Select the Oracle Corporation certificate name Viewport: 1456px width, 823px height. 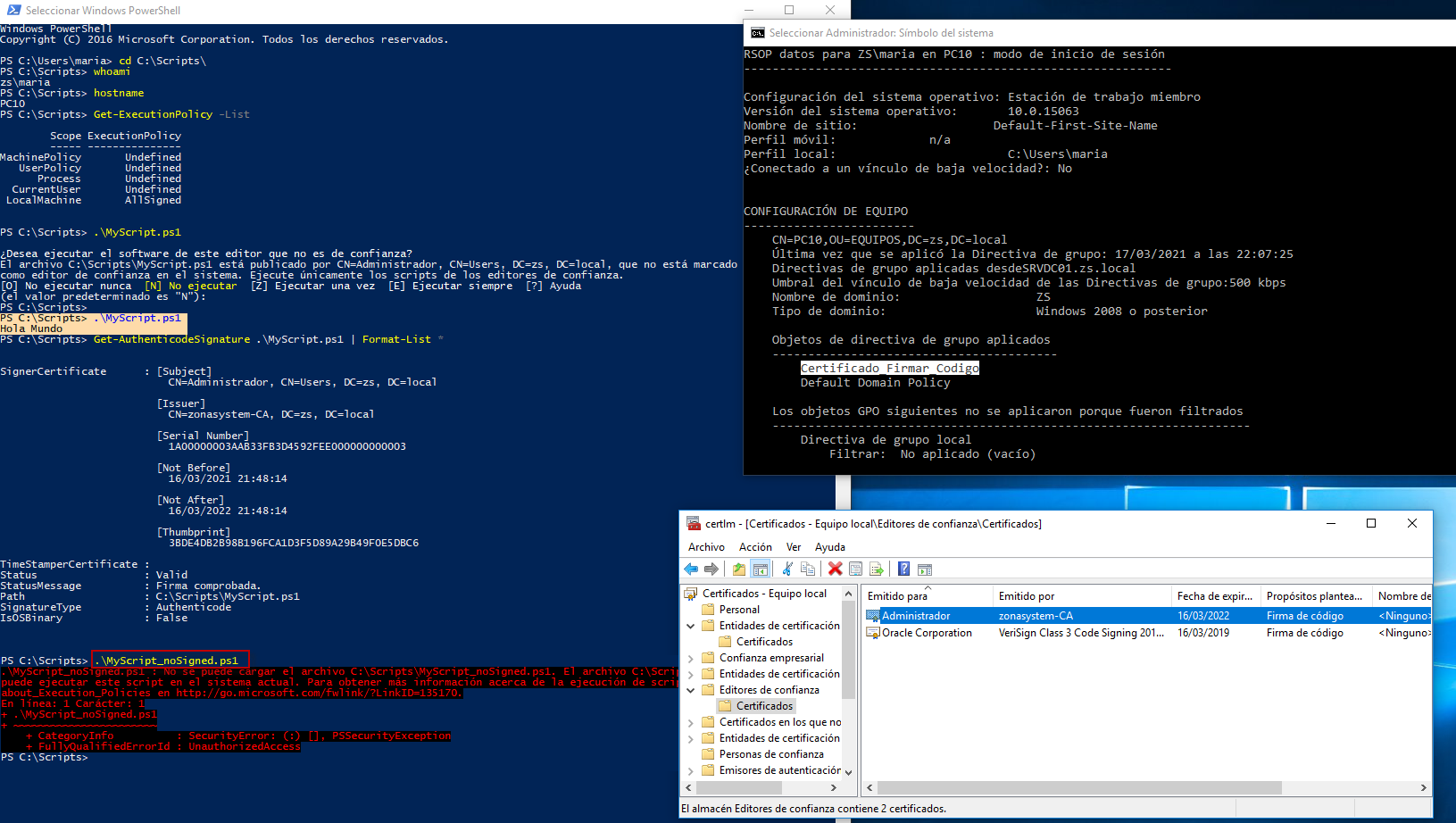pyautogui.click(x=927, y=633)
